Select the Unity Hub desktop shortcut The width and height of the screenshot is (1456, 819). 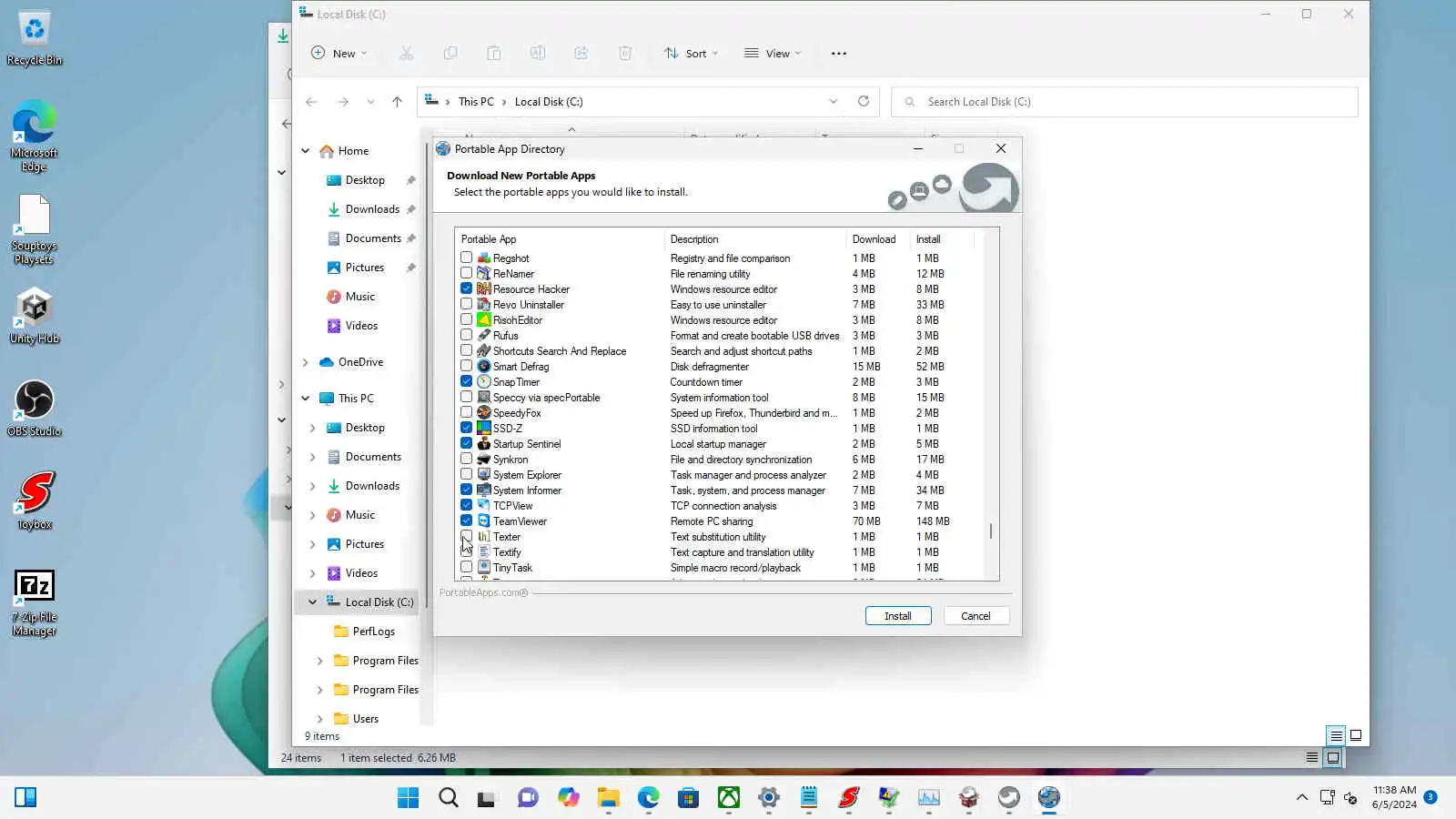click(35, 316)
